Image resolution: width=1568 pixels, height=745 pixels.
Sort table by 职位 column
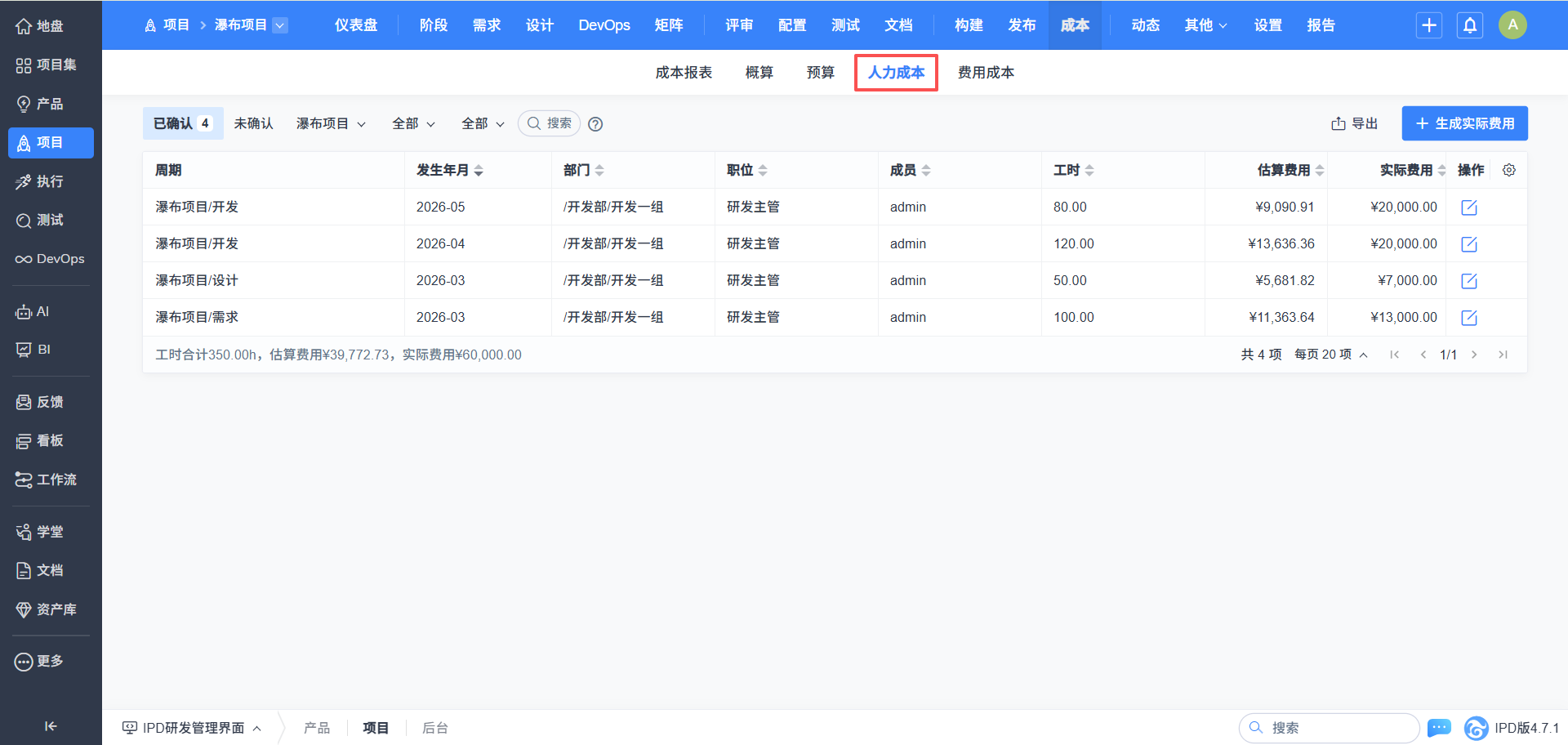[x=747, y=170]
